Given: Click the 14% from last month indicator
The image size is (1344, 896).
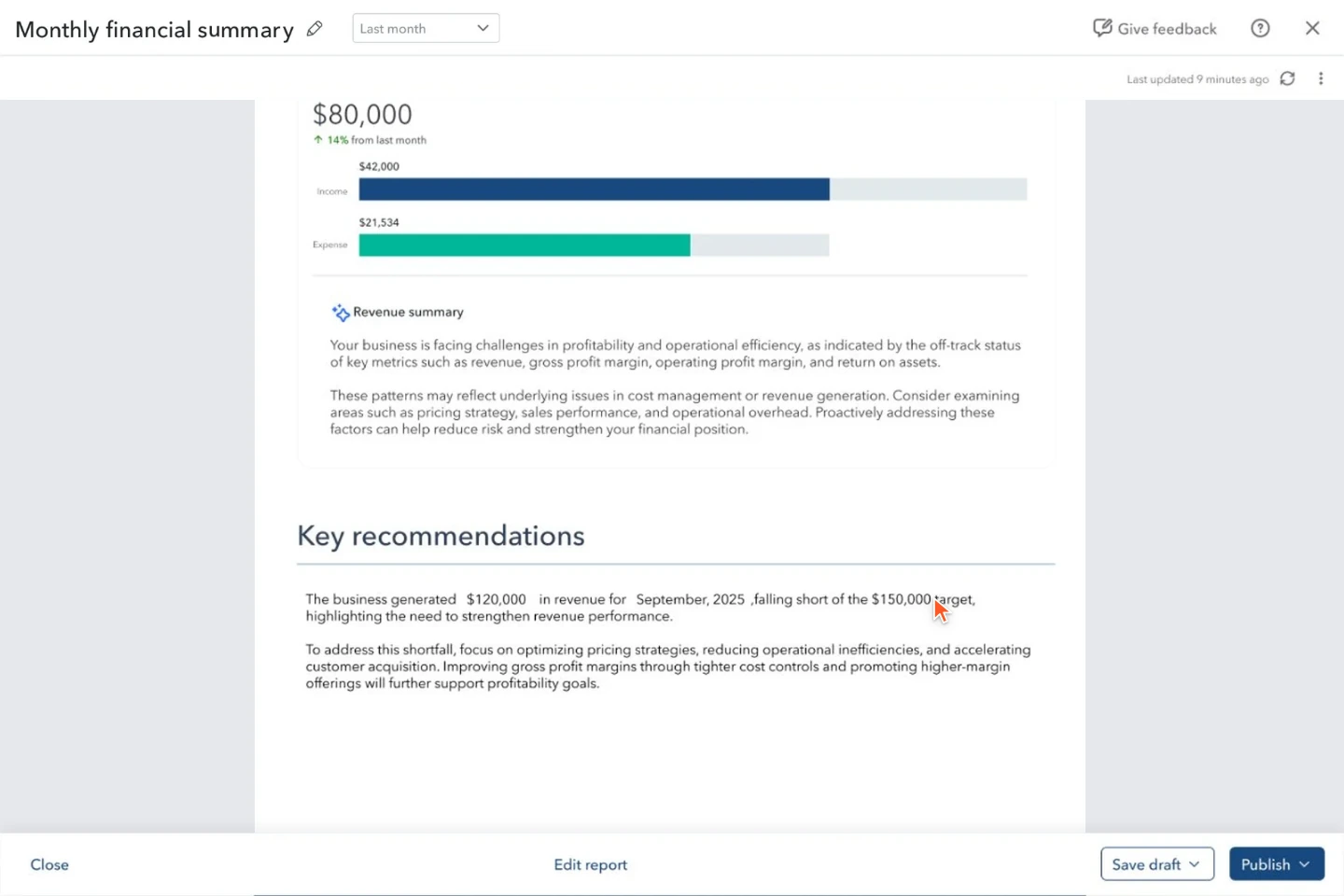Looking at the screenshot, I should coord(370,140).
